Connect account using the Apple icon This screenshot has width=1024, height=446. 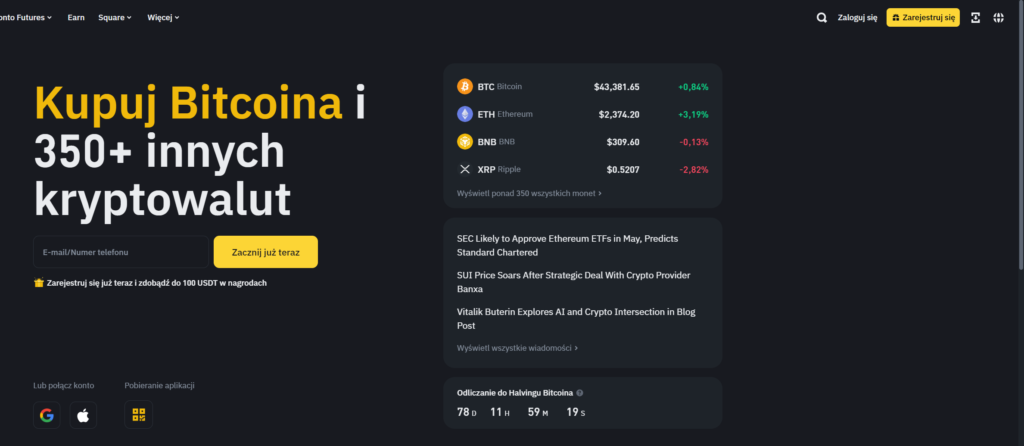pyautogui.click(x=83, y=415)
